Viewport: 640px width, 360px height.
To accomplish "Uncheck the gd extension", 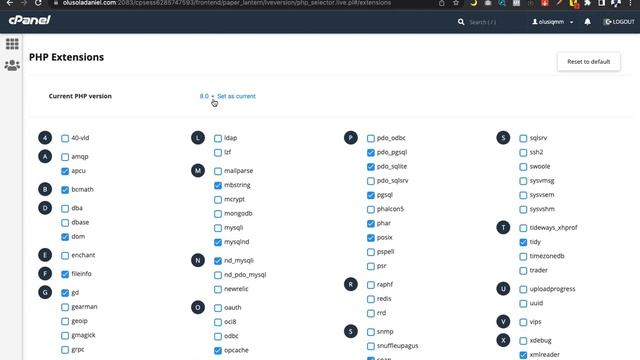I will tap(65, 293).
